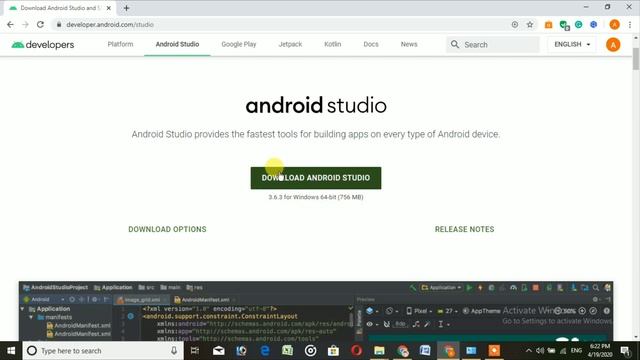Open the Google Play tab
640x360 pixels.
(239, 44)
